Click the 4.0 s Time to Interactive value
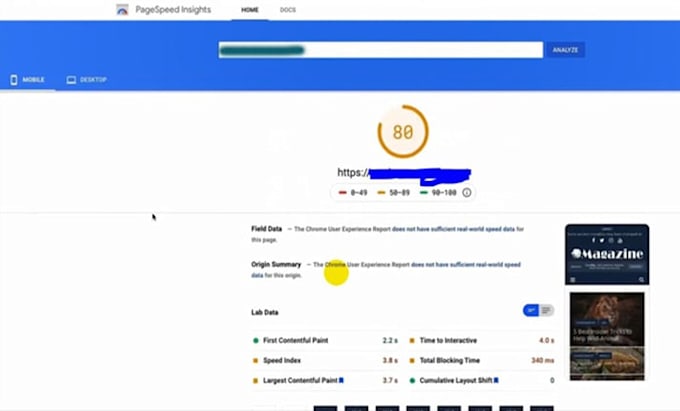 [546, 340]
